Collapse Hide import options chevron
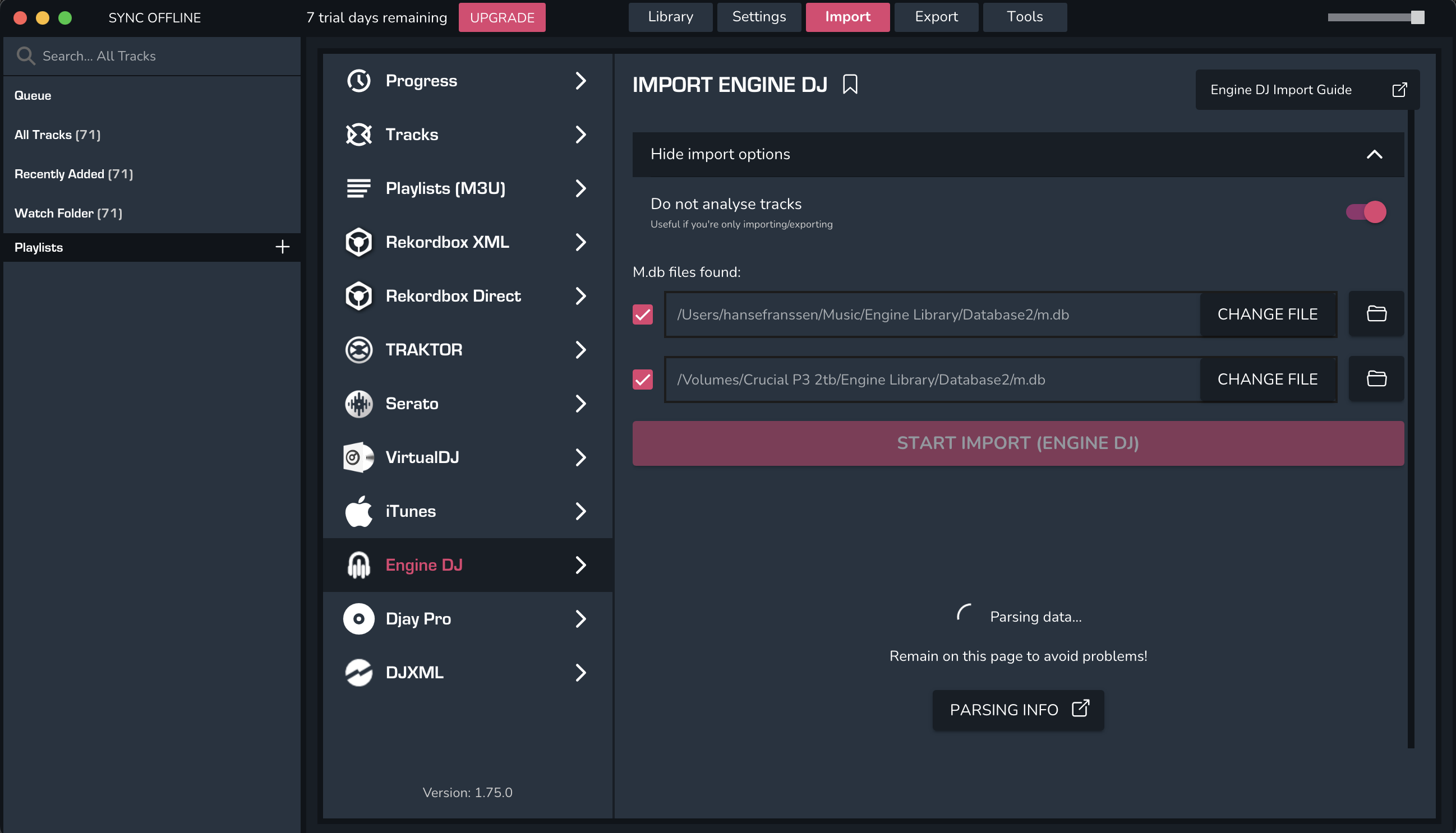 pyautogui.click(x=1374, y=155)
